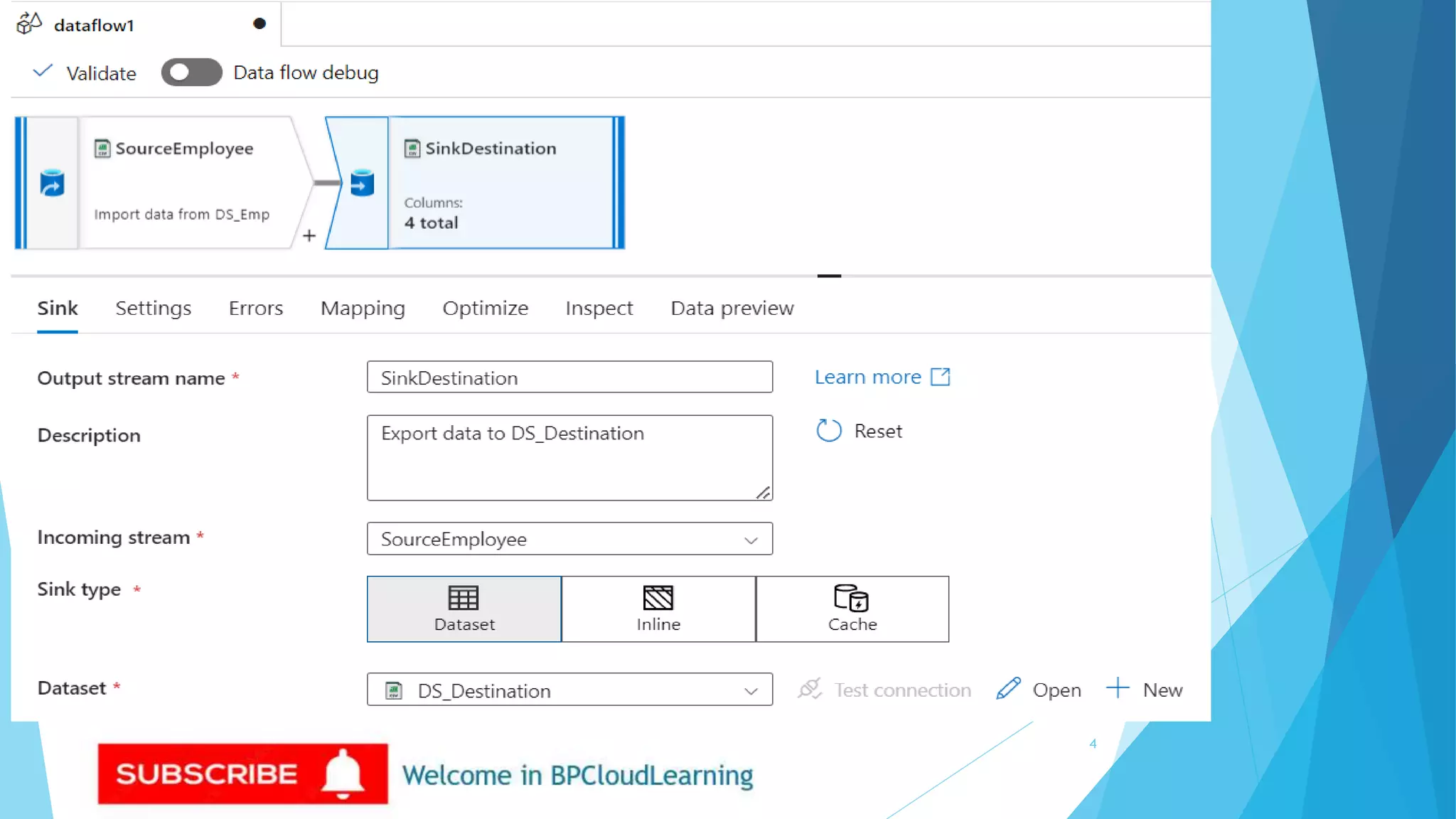
Task: Switch to the Mapping tab
Action: tap(363, 309)
